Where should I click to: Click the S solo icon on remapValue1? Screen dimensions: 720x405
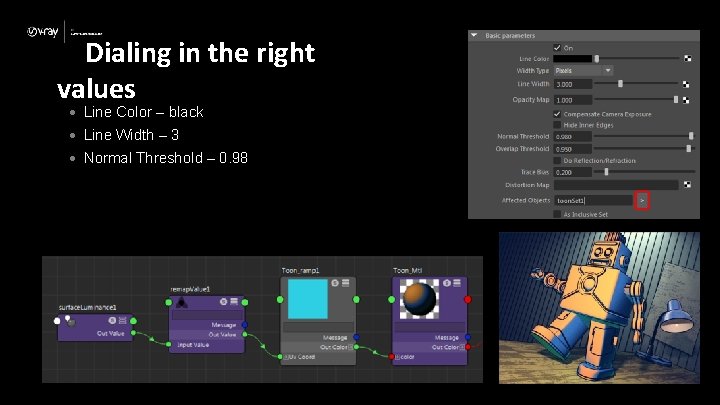pos(224,302)
